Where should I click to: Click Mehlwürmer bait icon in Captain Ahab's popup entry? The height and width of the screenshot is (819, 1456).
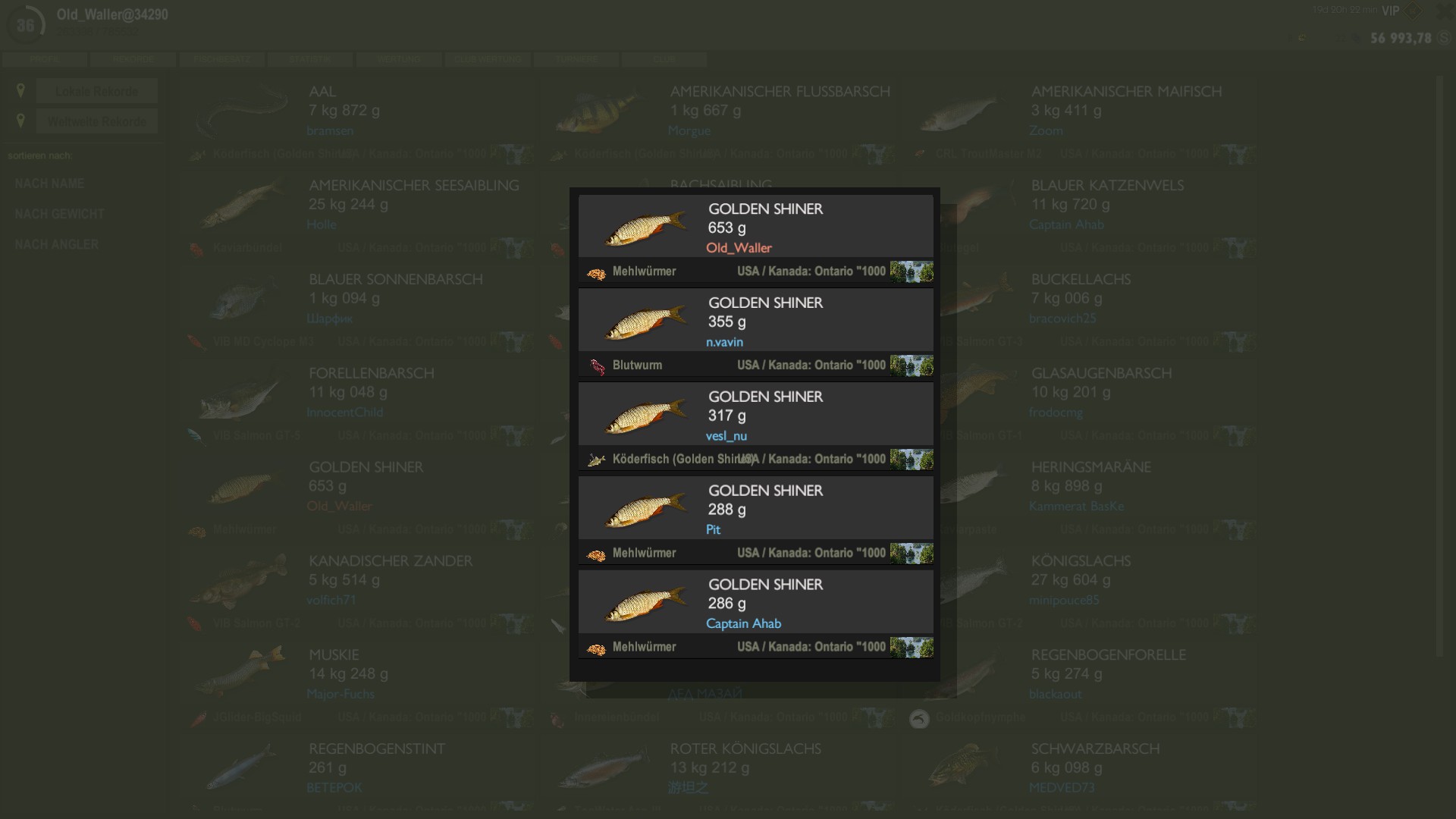(x=597, y=649)
